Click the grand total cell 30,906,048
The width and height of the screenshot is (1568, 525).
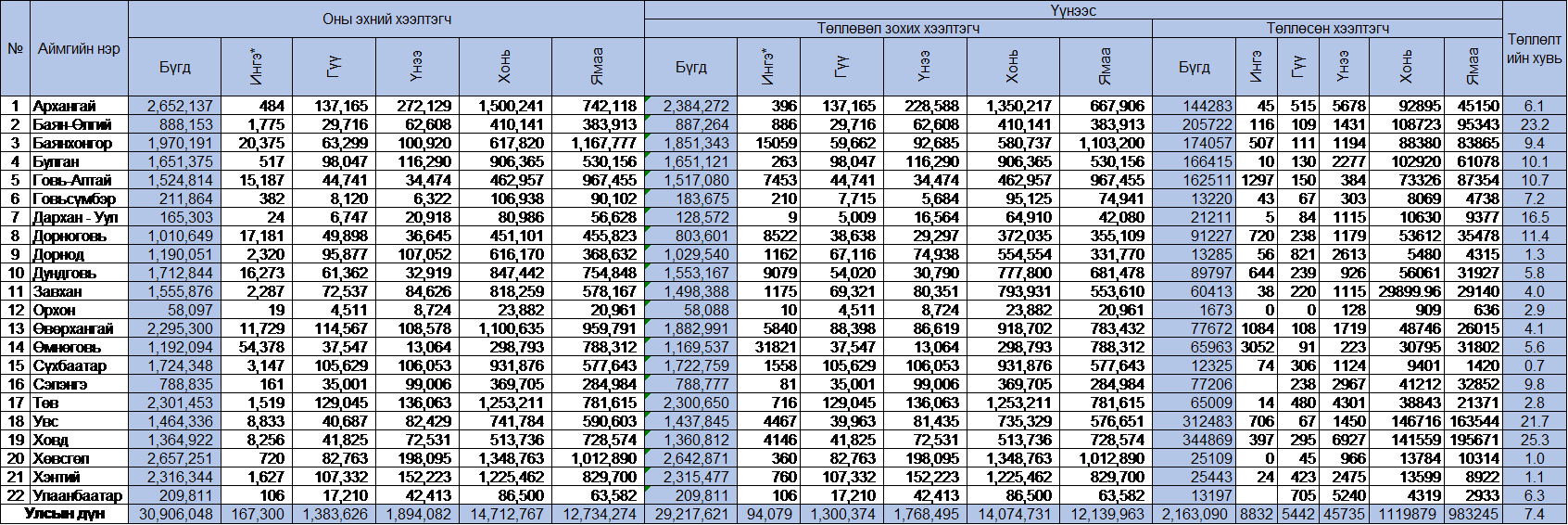click(175, 514)
